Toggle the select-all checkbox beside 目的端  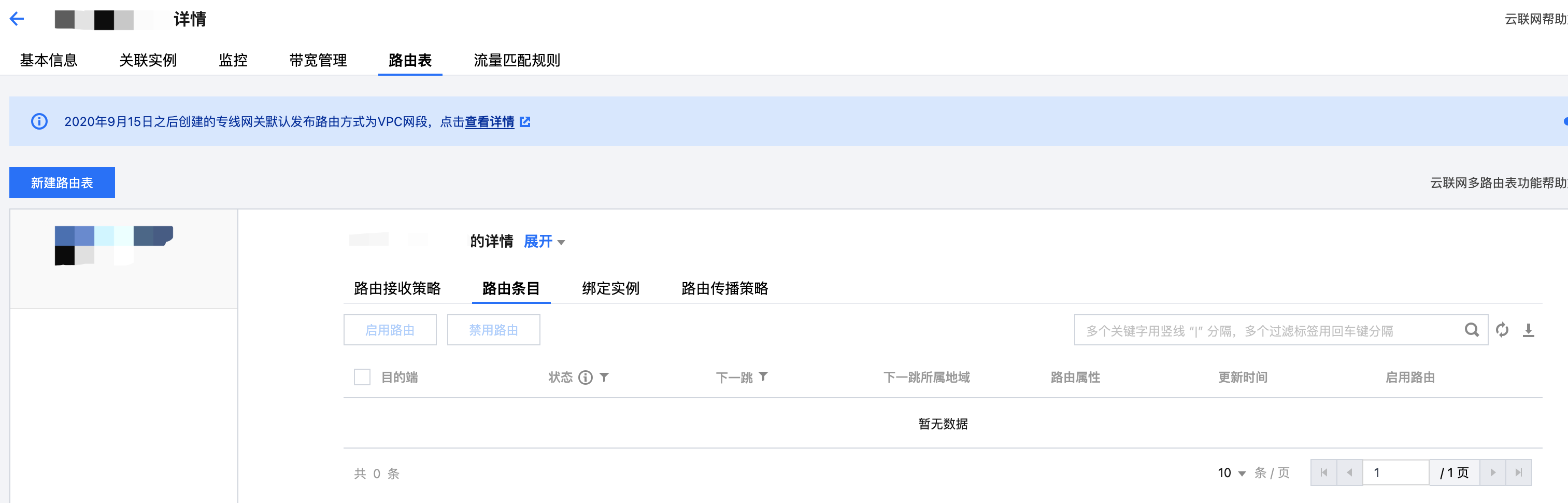coord(362,377)
